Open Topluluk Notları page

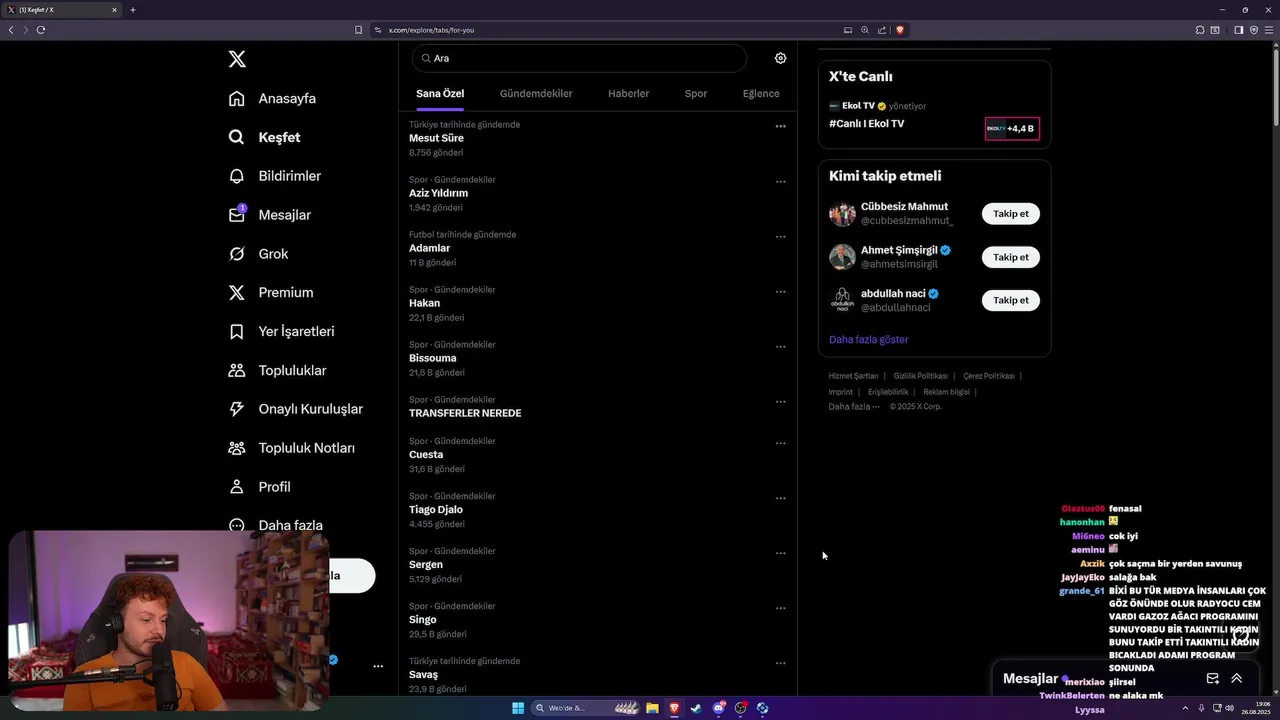pos(291,448)
